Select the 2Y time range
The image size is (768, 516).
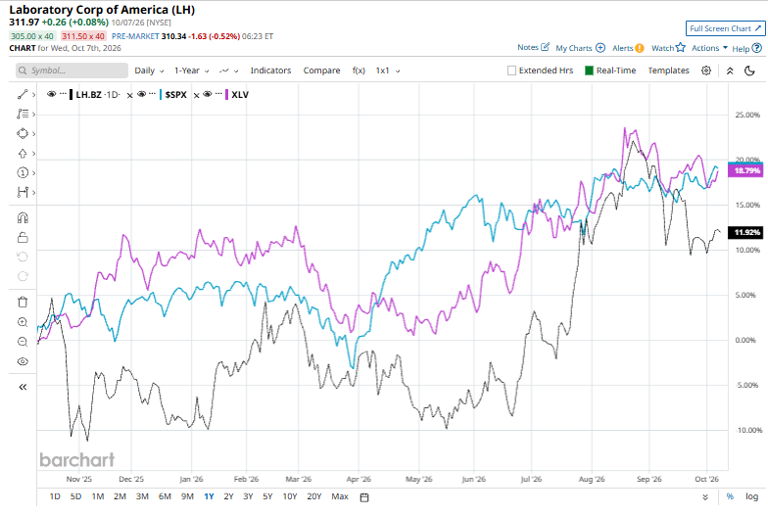[x=228, y=496]
